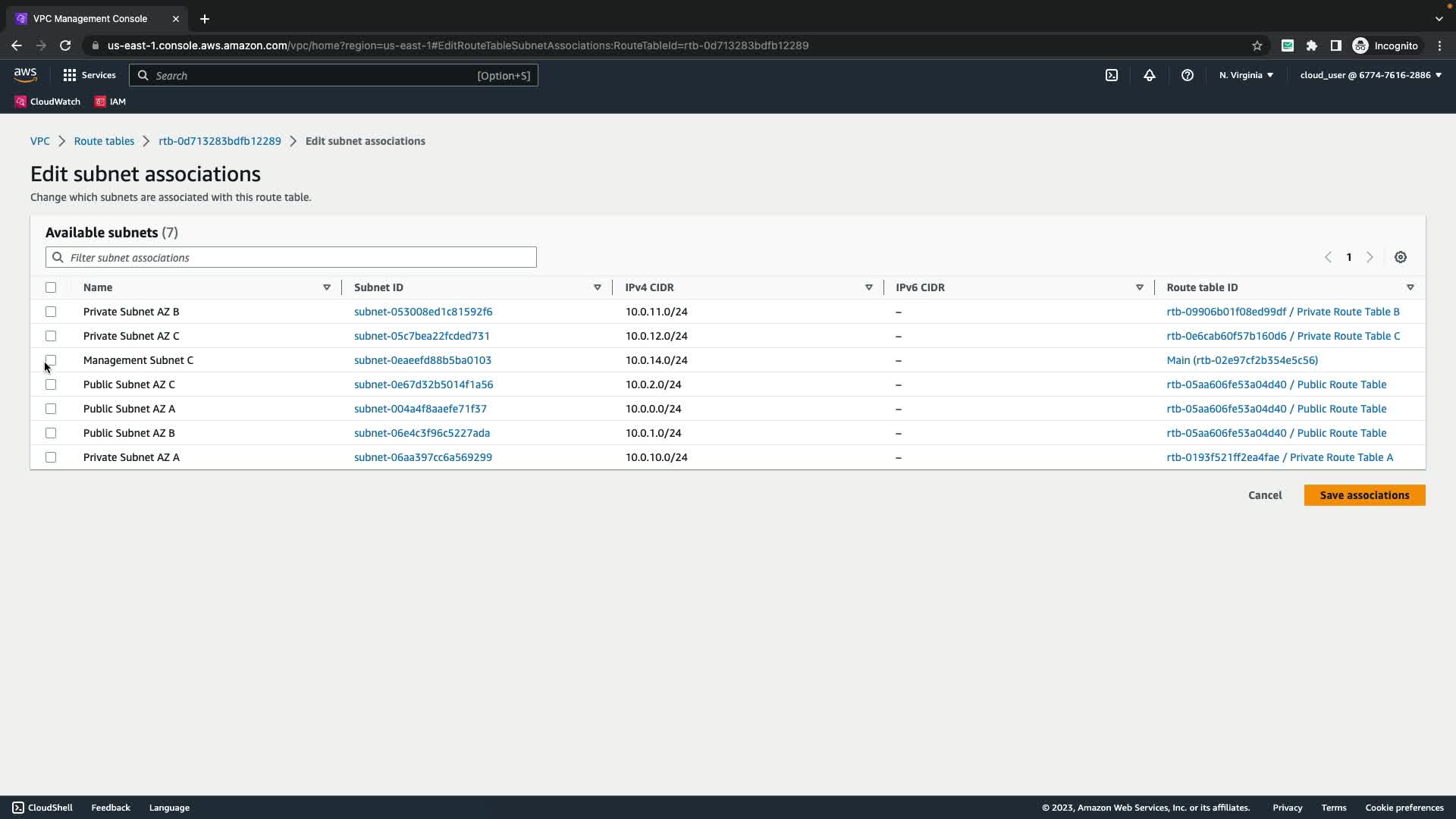
Task: Open the table preferences gear icon
Action: [1401, 257]
